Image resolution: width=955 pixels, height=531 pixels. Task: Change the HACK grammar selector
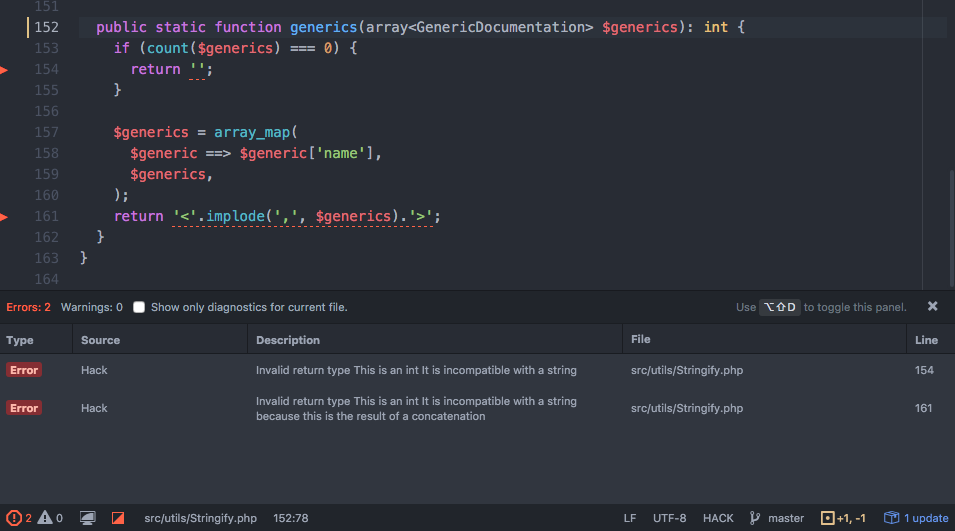[718, 518]
